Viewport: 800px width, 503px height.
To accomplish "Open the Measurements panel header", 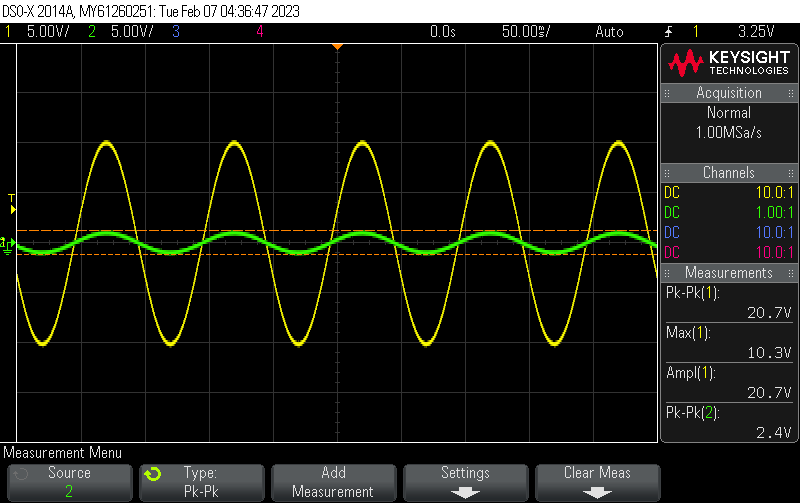I will pos(729,273).
